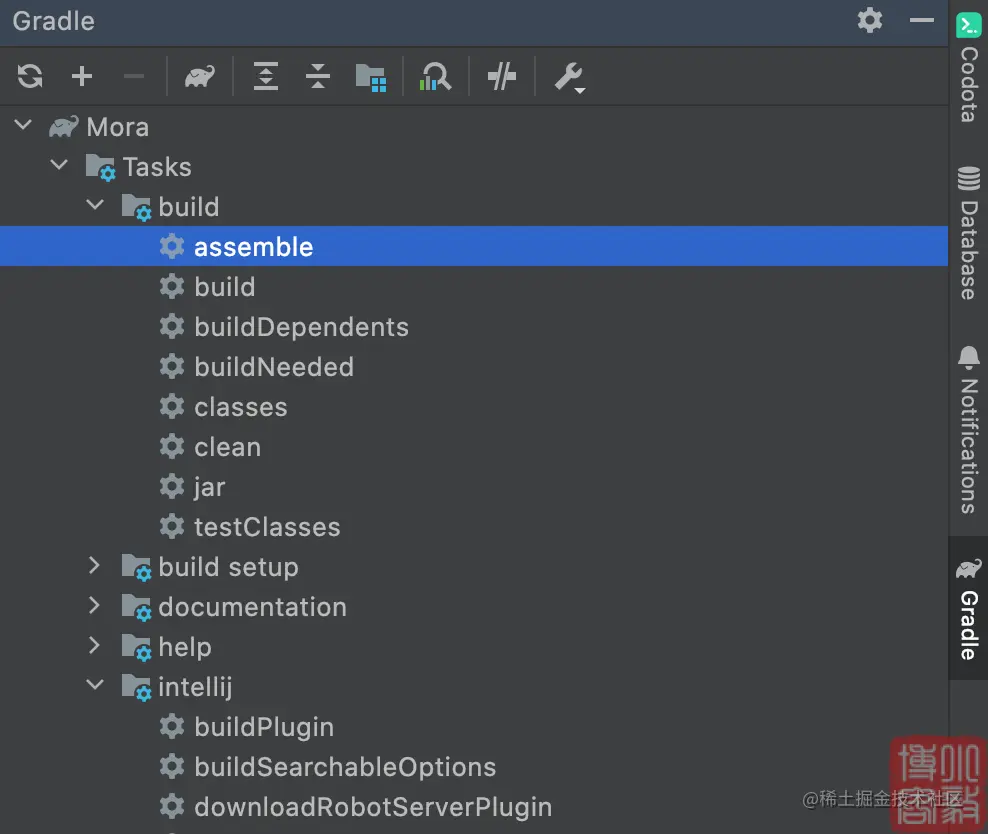Click gear icon beside testClasses
The height and width of the screenshot is (834, 988).
pos(171,527)
